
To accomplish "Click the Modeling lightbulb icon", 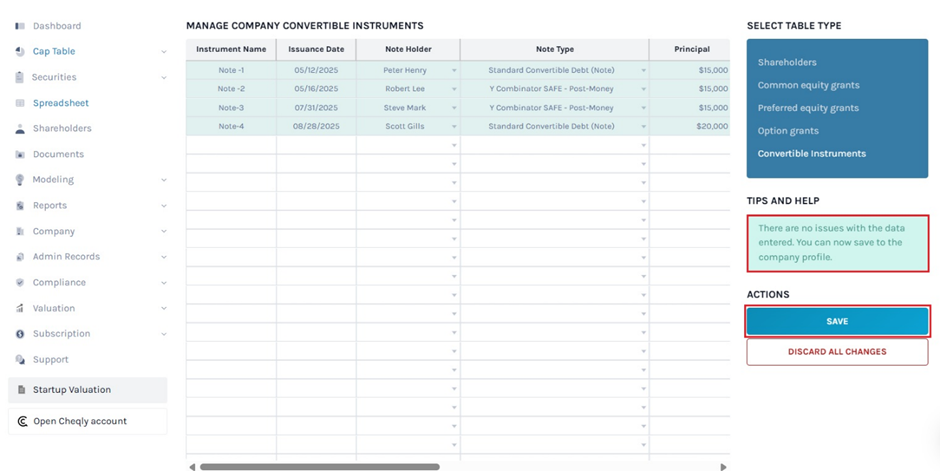I will 20,180.
